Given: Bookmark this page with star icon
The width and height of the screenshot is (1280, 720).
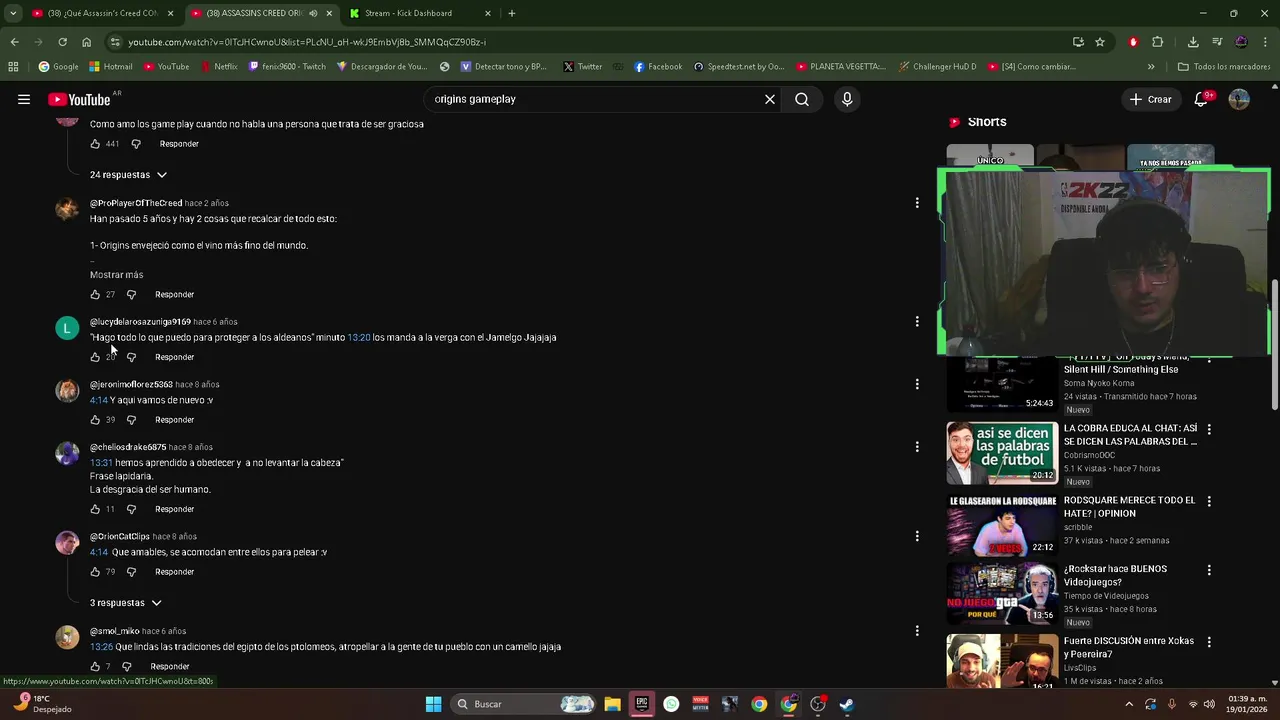Looking at the screenshot, I should (x=1100, y=42).
